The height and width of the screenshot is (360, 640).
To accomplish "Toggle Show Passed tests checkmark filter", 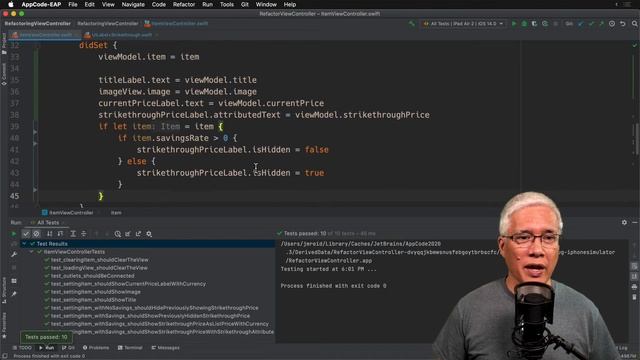I will pyautogui.click(x=26, y=234).
